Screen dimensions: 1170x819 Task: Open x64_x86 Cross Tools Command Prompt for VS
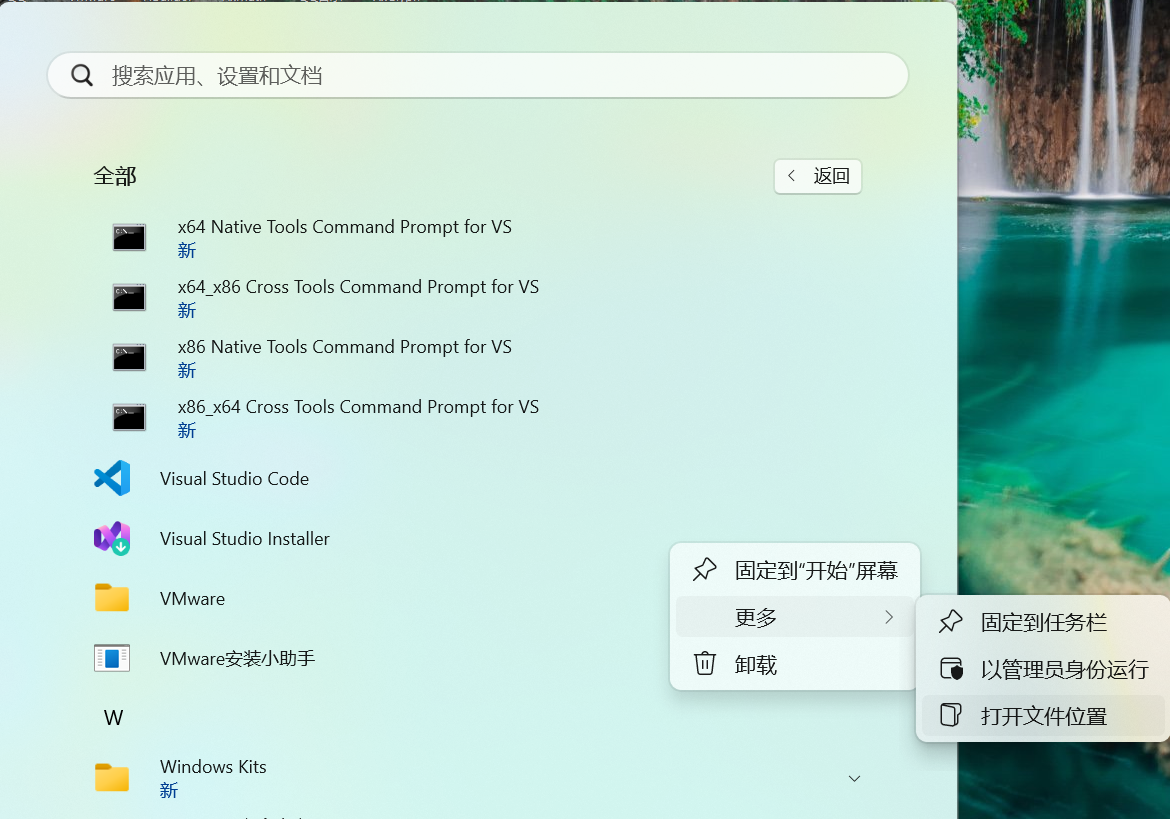[x=358, y=287]
